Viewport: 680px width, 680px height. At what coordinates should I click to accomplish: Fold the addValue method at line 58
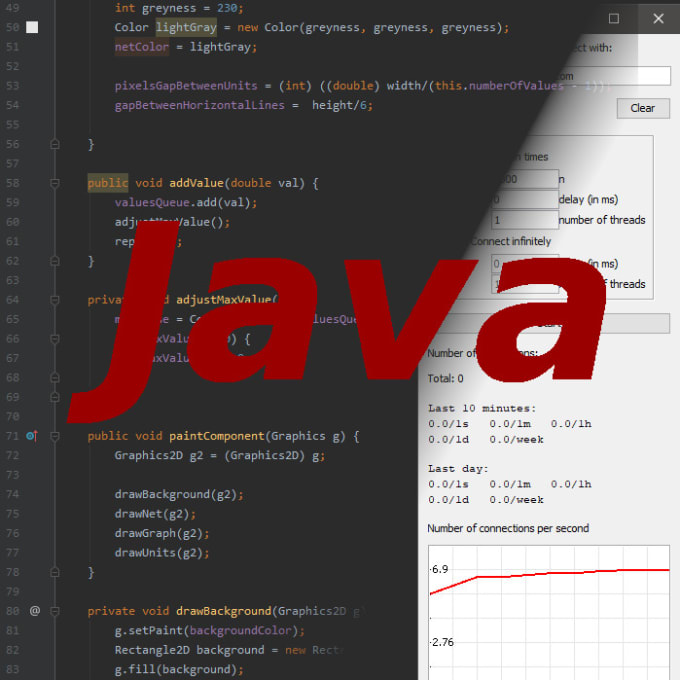point(55,183)
